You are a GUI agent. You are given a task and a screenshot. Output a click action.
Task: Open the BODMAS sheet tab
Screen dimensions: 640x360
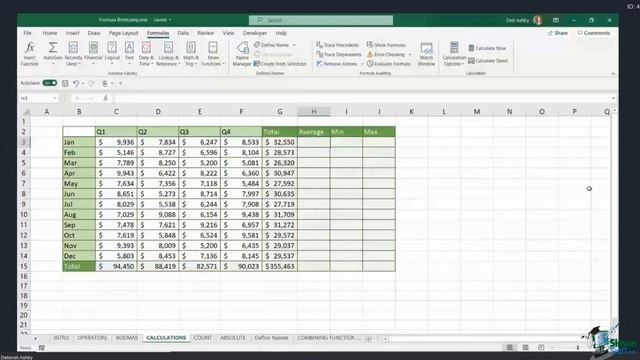[x=127, y=338]
